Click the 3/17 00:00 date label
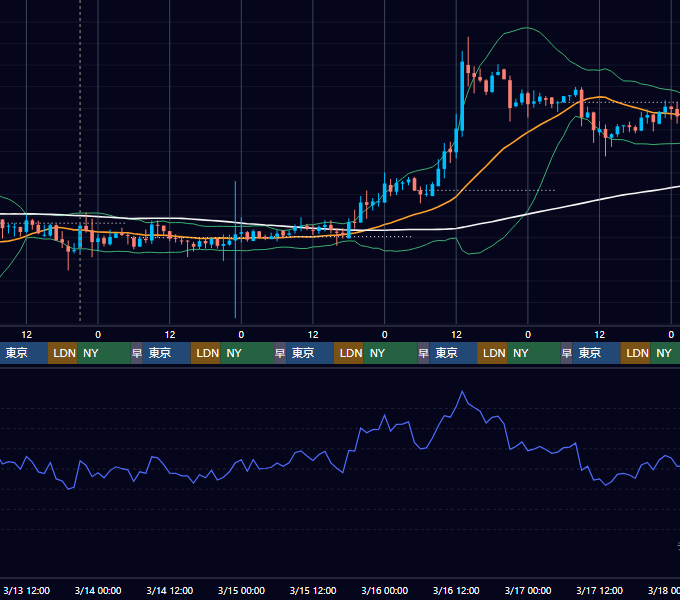 coord(528,590)
